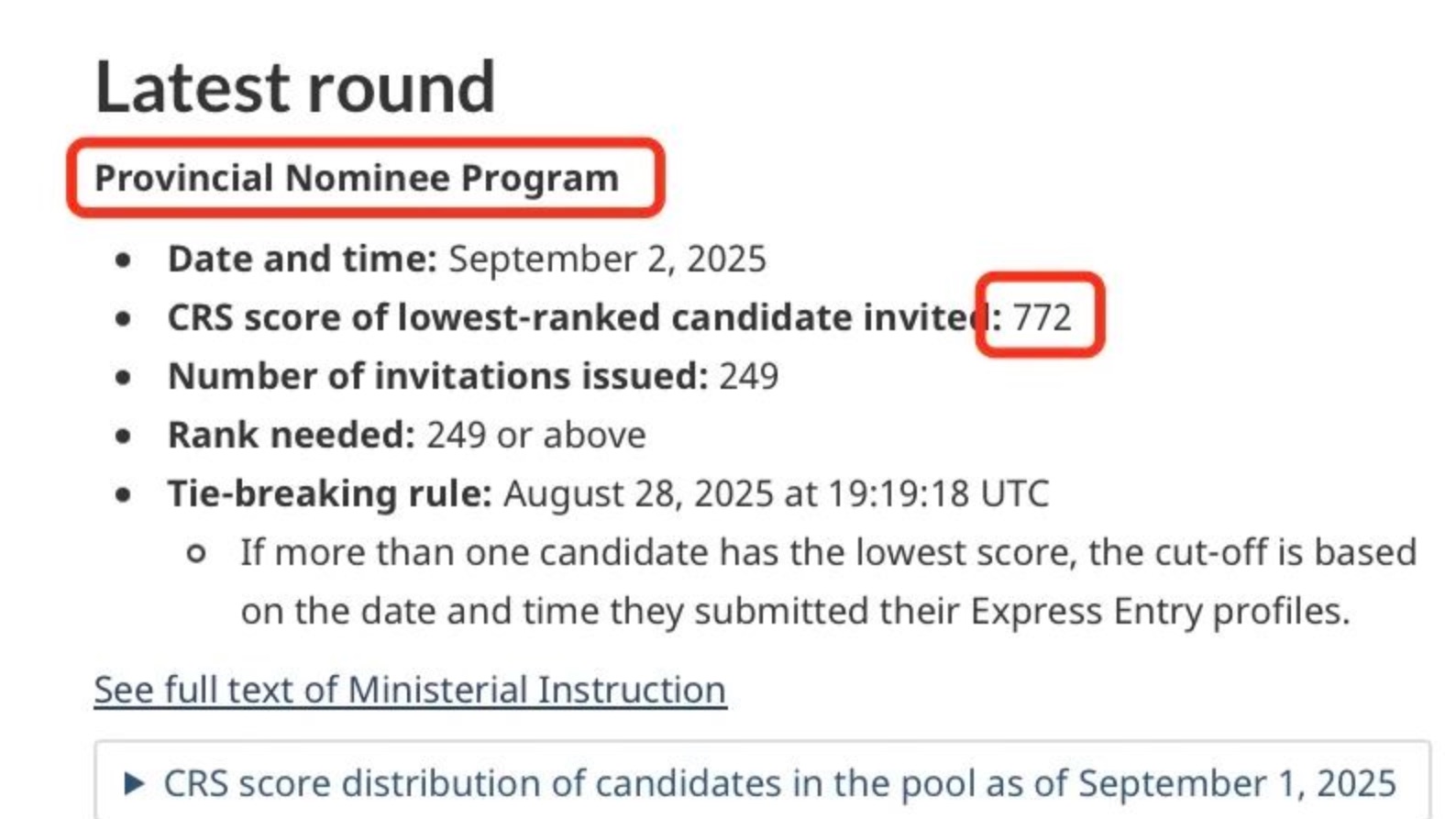The image size is (1456, 819).
Task: Select the 249 or above rank value
Action: 536,435
